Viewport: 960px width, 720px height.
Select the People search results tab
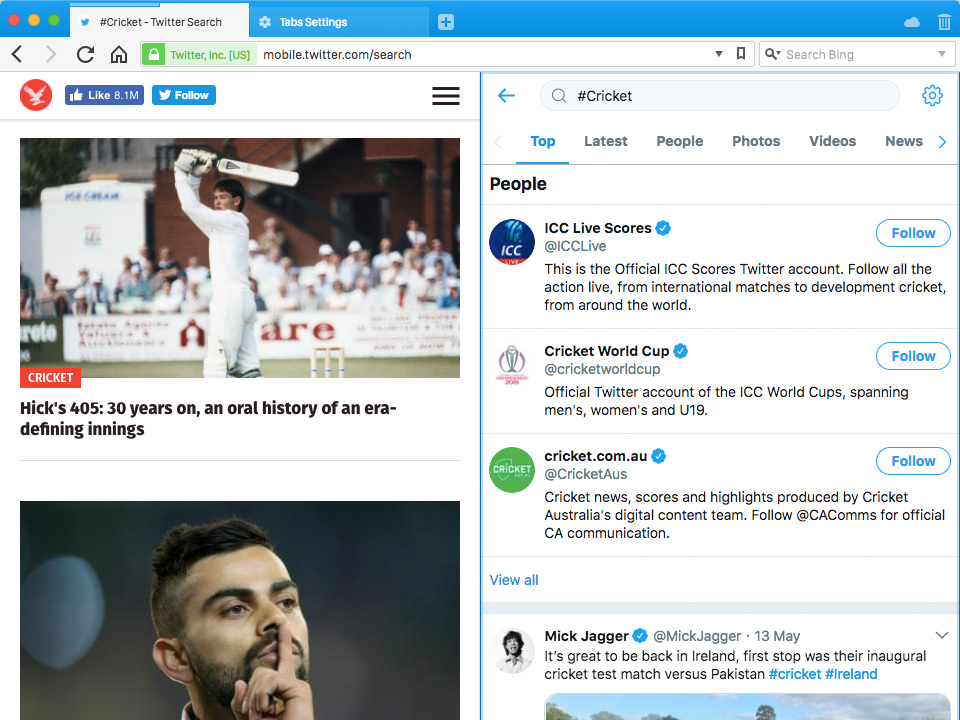point(680,141)
